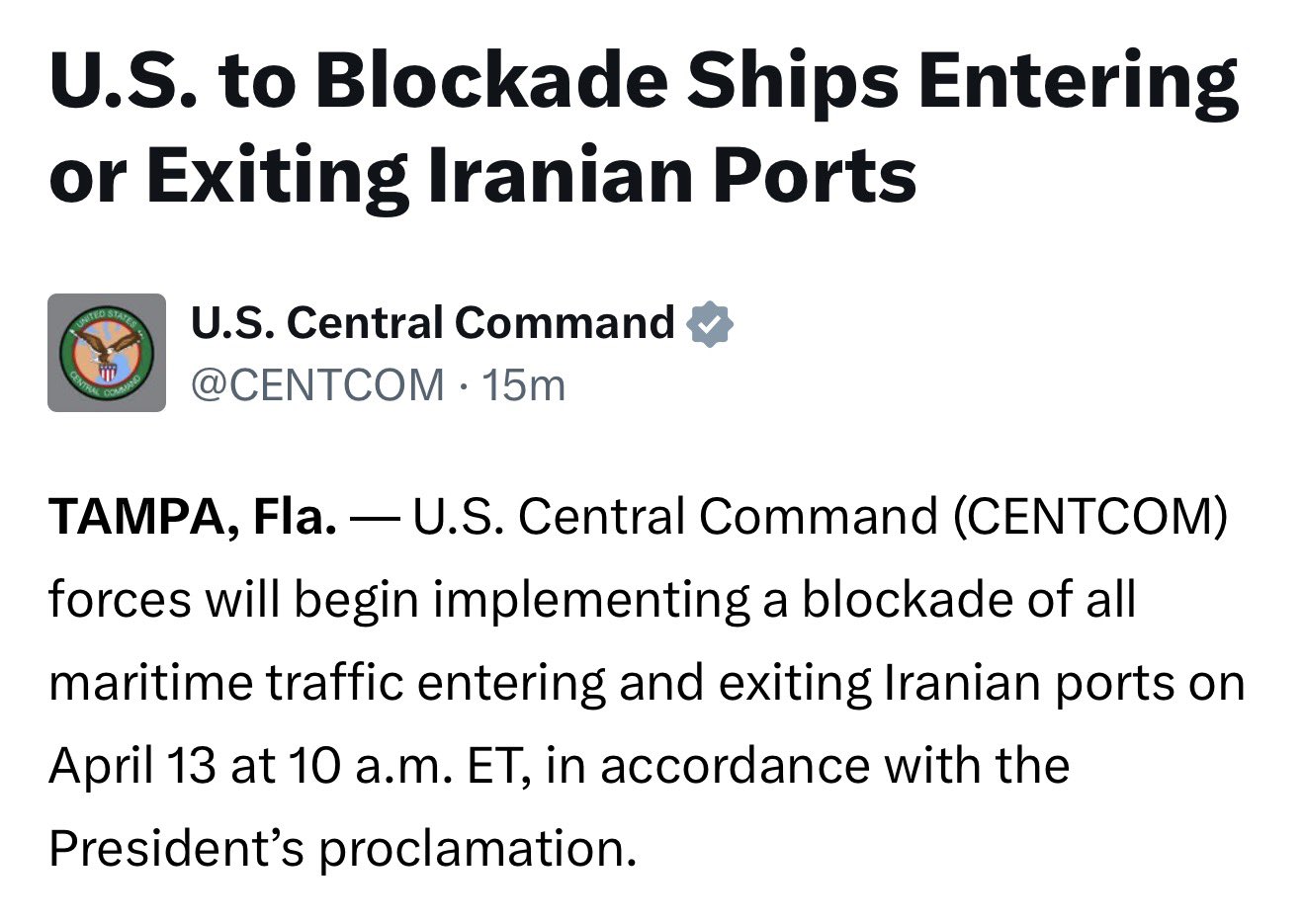
Task: Click the headline's first line about blockading ships
Action: point(643,81)
